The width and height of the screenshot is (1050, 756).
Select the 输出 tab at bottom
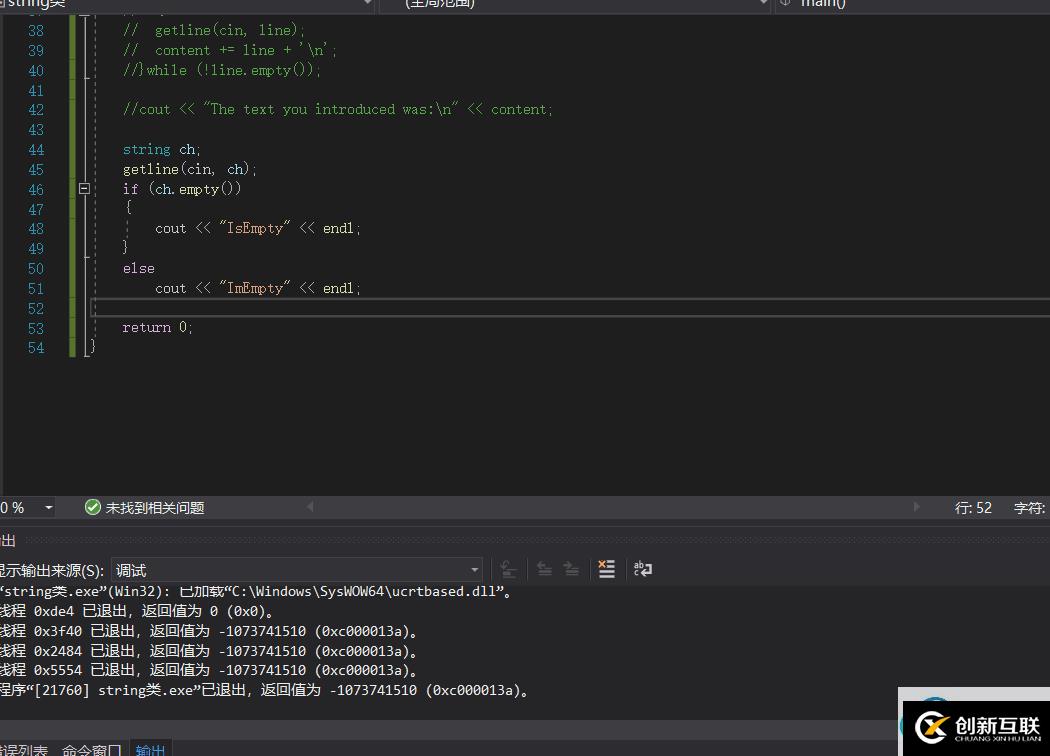click(x=151, y=749)
